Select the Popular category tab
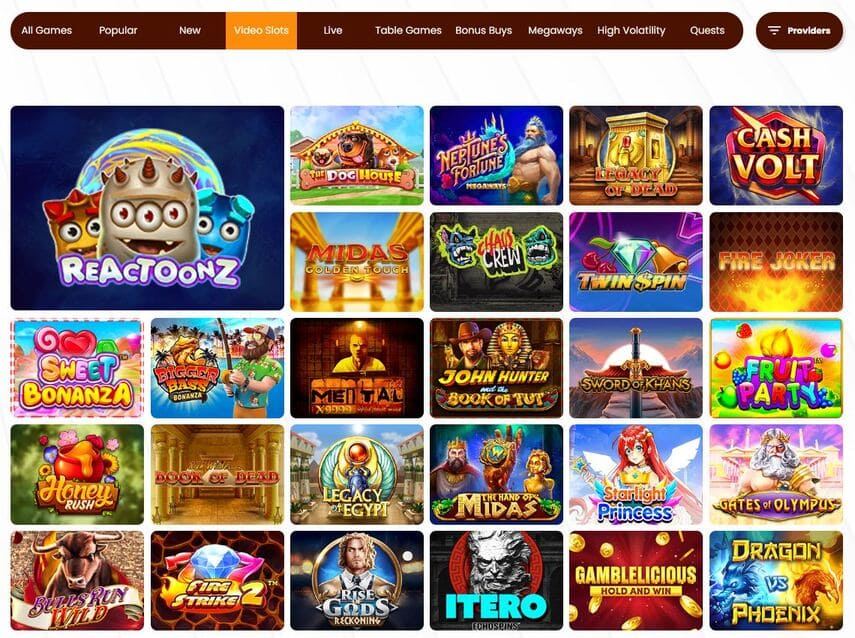Screen dimensions: 855x638 click(x=118, y=31)
